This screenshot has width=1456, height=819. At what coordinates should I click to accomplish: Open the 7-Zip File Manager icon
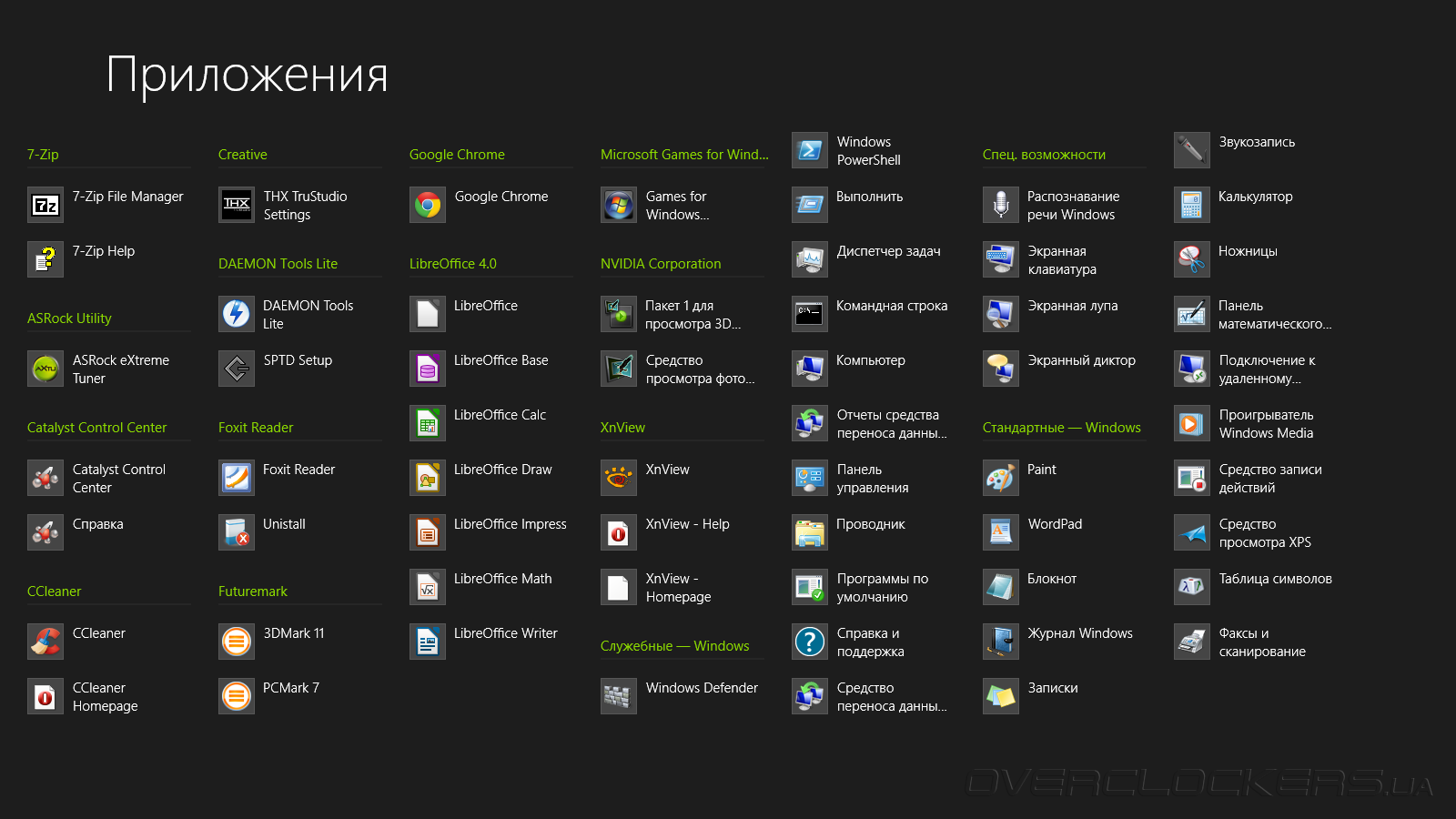point(45,205)
